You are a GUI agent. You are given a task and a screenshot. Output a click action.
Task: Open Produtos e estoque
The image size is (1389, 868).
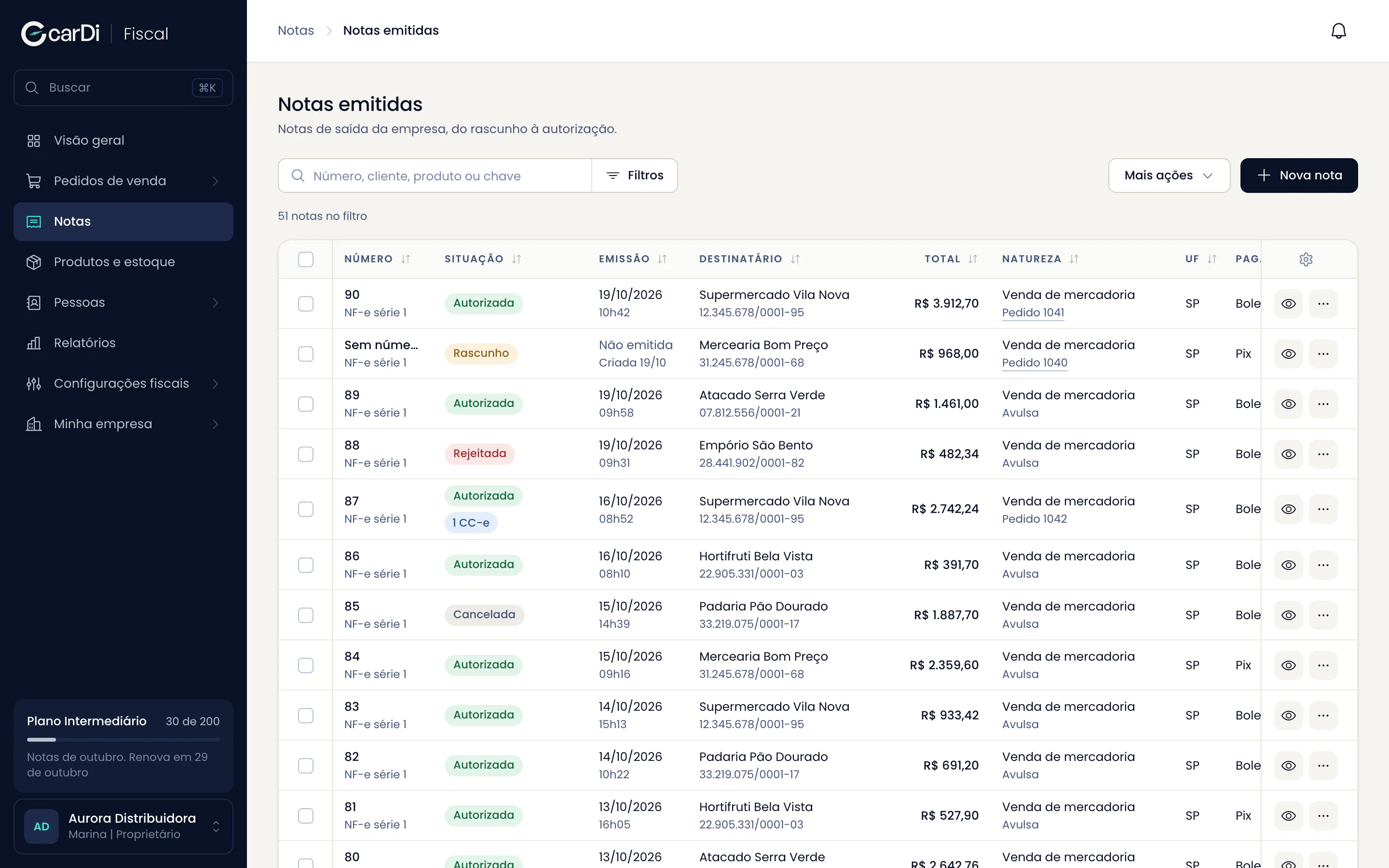[x=123, y=262]
